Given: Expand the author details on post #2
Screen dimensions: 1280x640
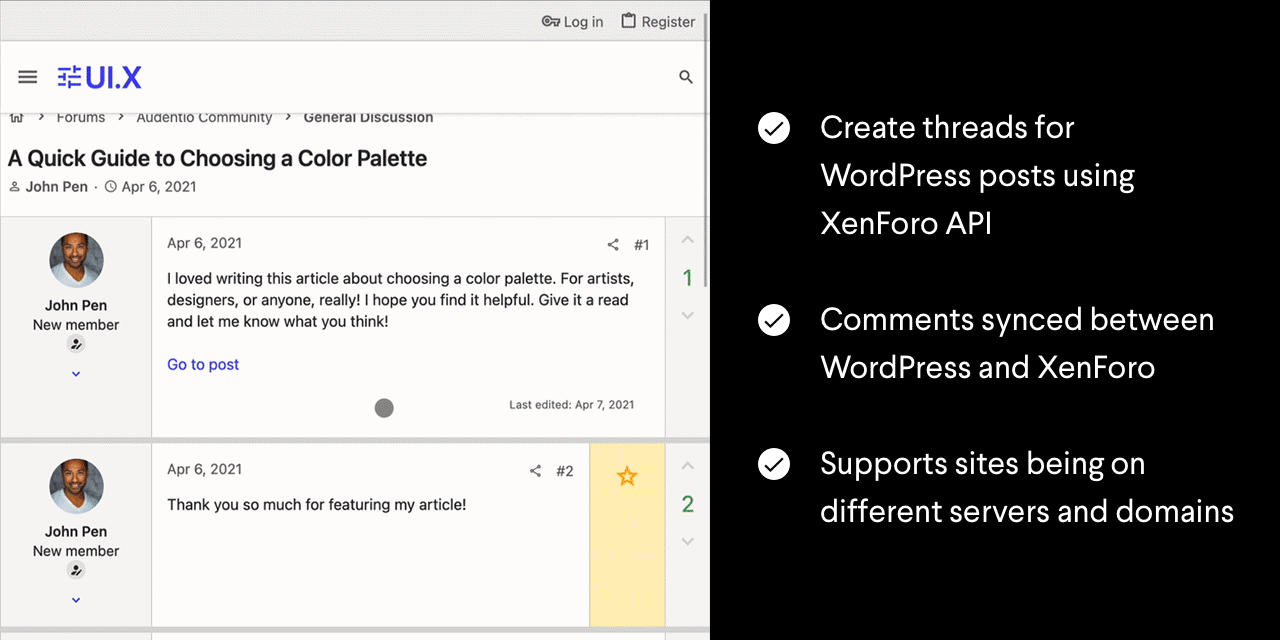Looking at the screenshot, I should pos(76,599).
